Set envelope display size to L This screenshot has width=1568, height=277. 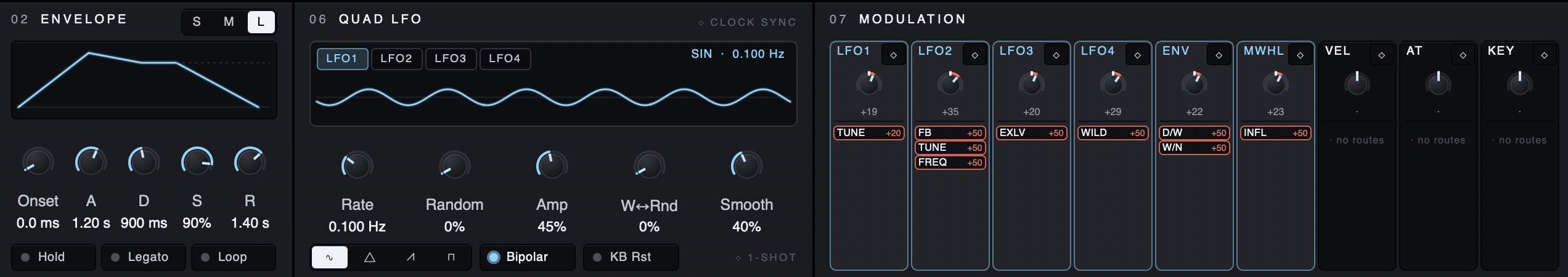tap(261, 22)
